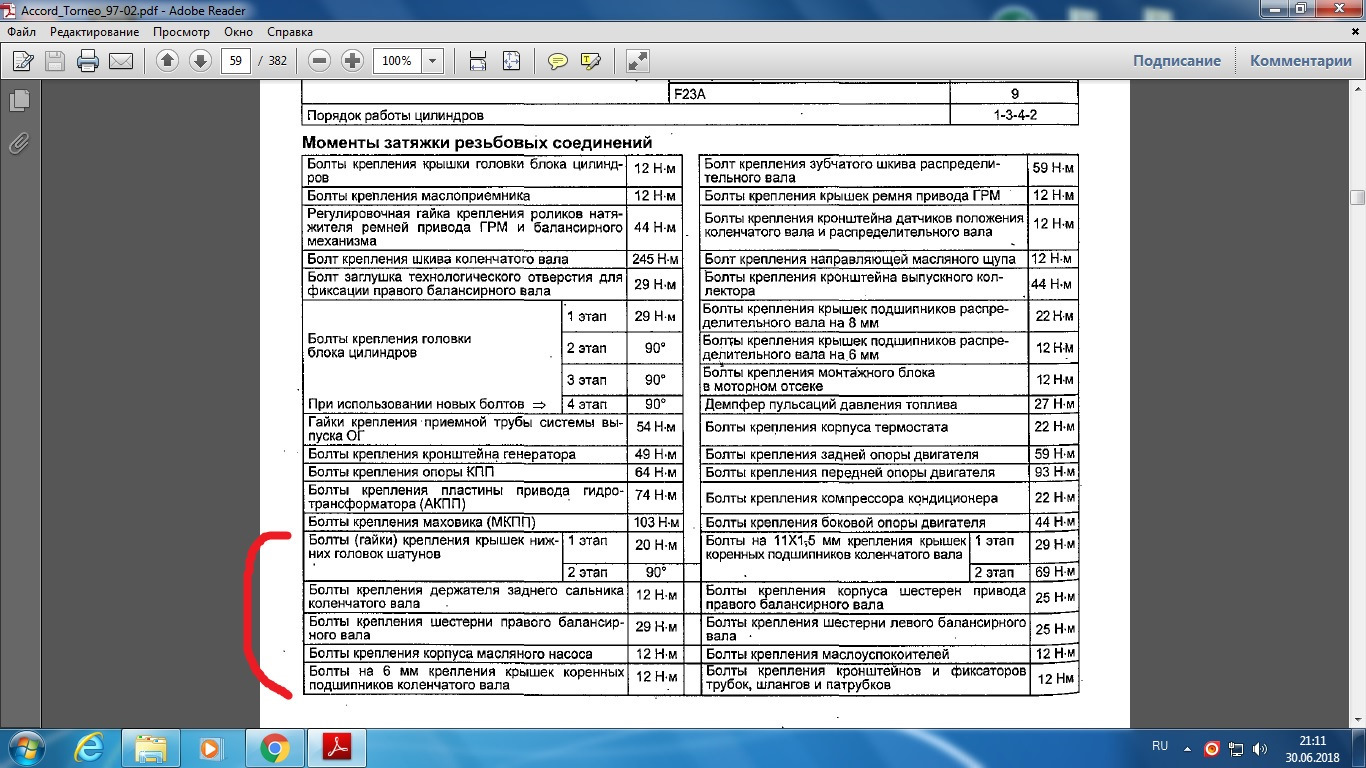Click the '69 Н·м' stage two value
Viewport: 1366px width, 768px height.
(x=1054, y=572)
